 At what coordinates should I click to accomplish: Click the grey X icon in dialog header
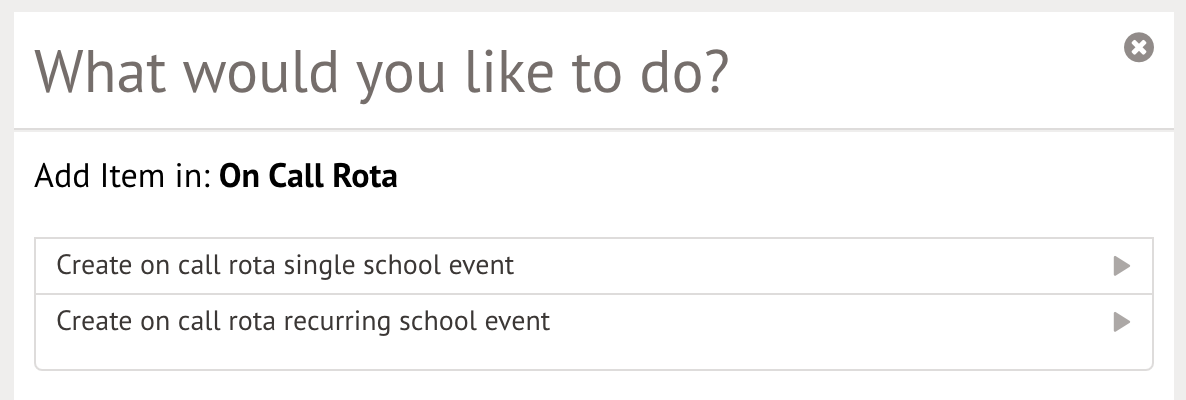point(1139,47)
